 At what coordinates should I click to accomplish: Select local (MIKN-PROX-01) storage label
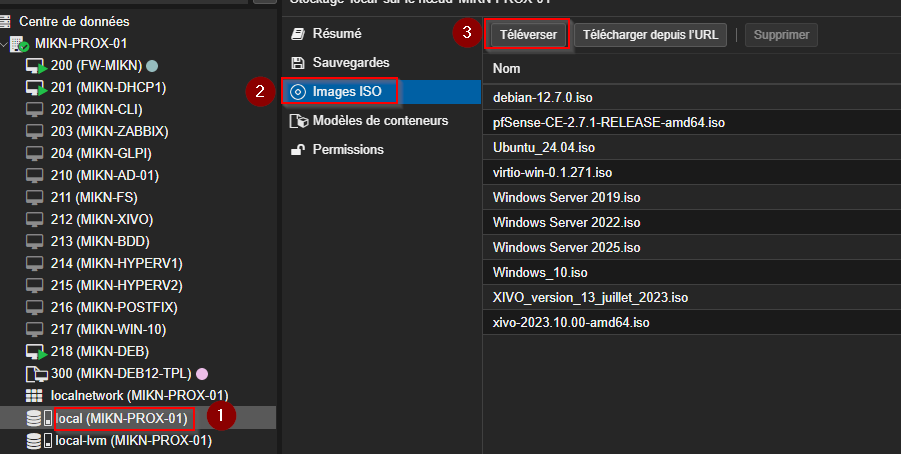pos(121,419)
